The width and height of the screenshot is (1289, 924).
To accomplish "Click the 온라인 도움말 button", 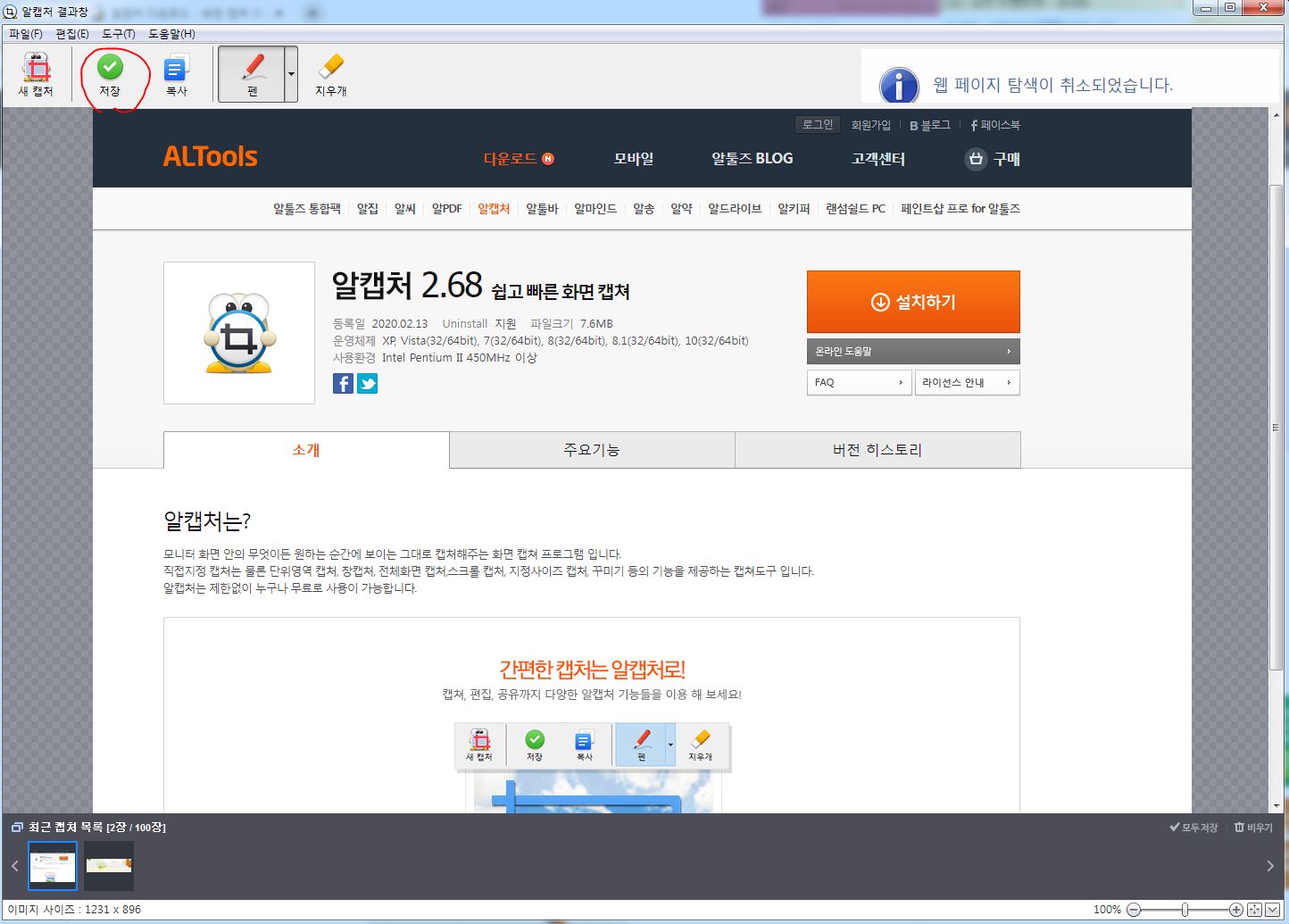I will (913, 351).
